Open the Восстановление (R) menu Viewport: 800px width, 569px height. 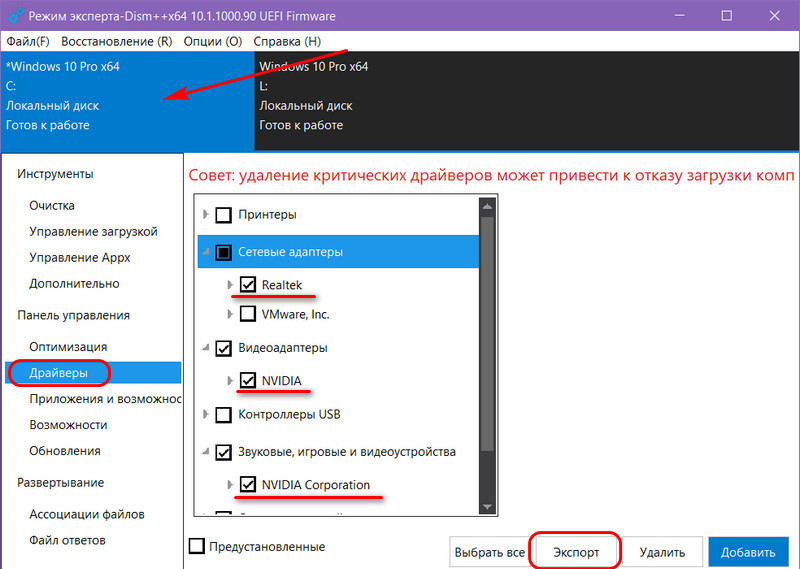117,41
